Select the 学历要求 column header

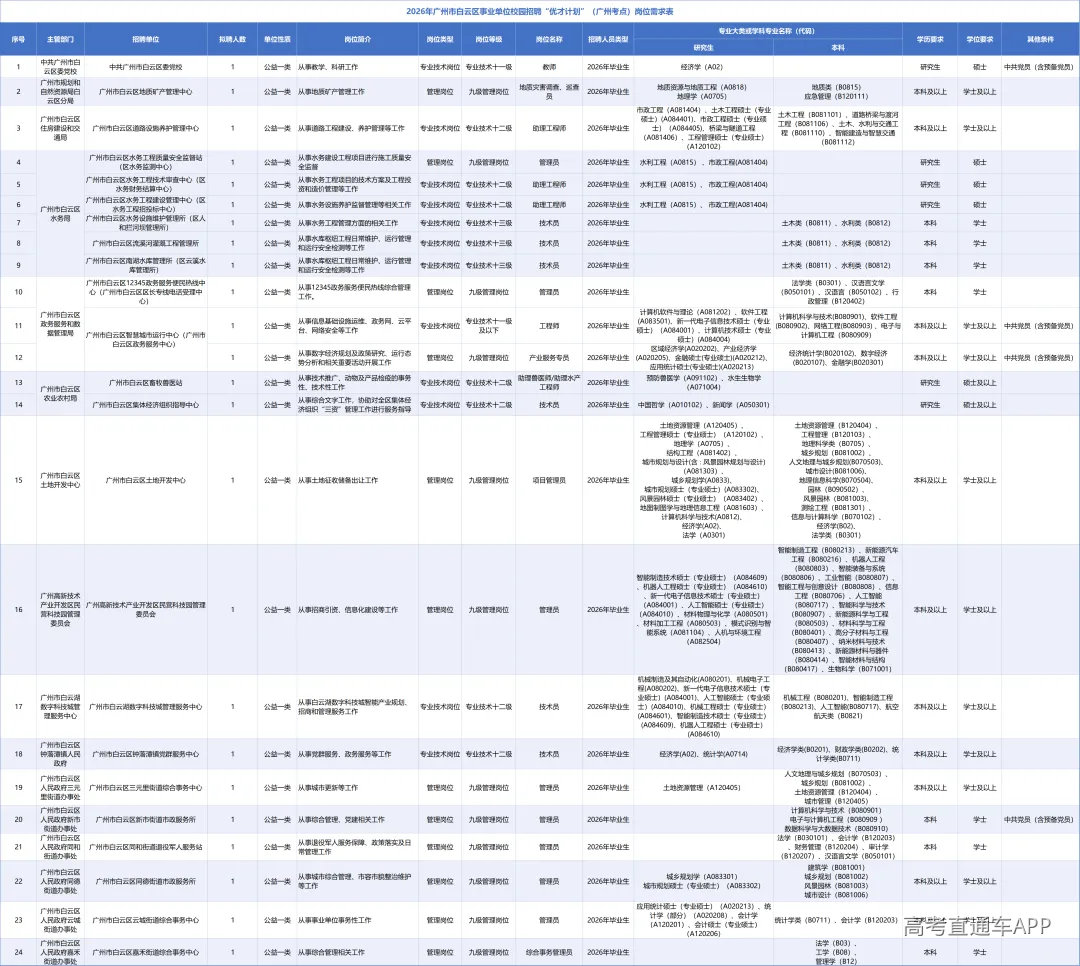click(x=924, y=39)
